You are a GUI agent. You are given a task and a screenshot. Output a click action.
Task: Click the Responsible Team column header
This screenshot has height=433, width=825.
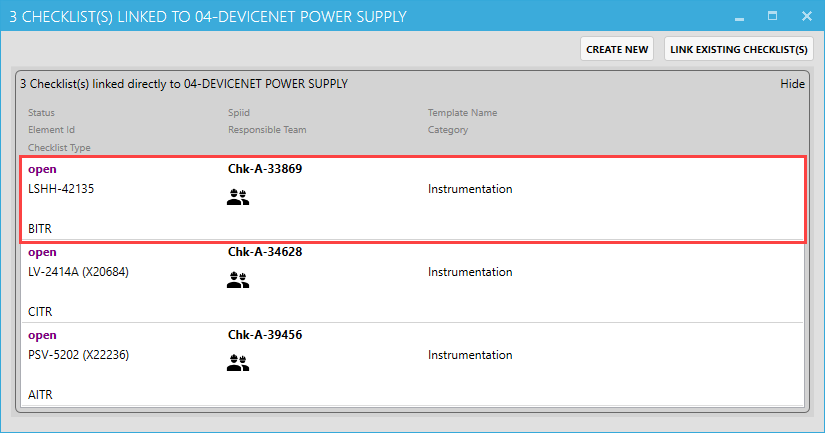pyautogui.click(x=267, y=130)
